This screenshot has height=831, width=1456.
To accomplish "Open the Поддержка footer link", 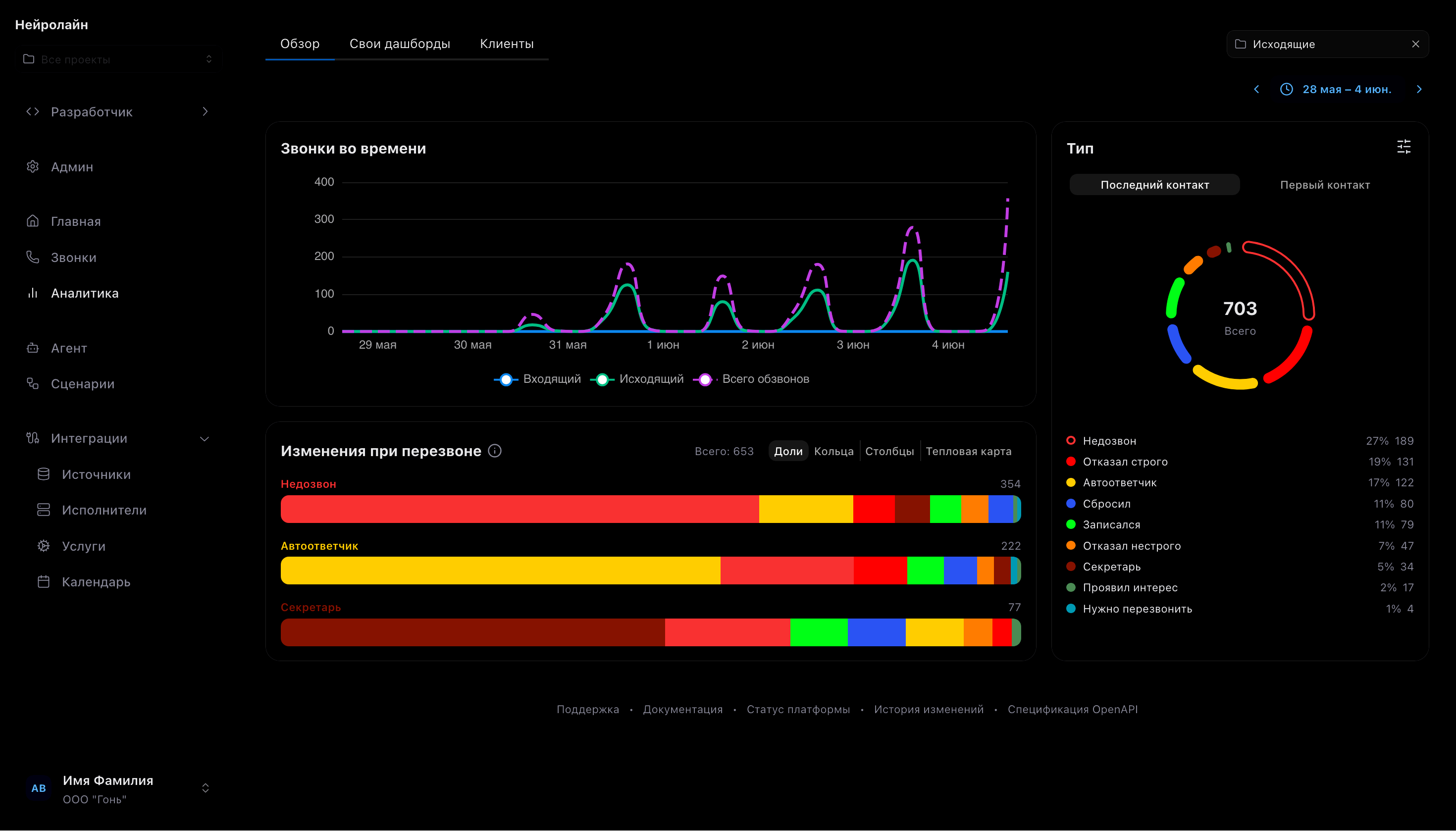I will [587, 710].
